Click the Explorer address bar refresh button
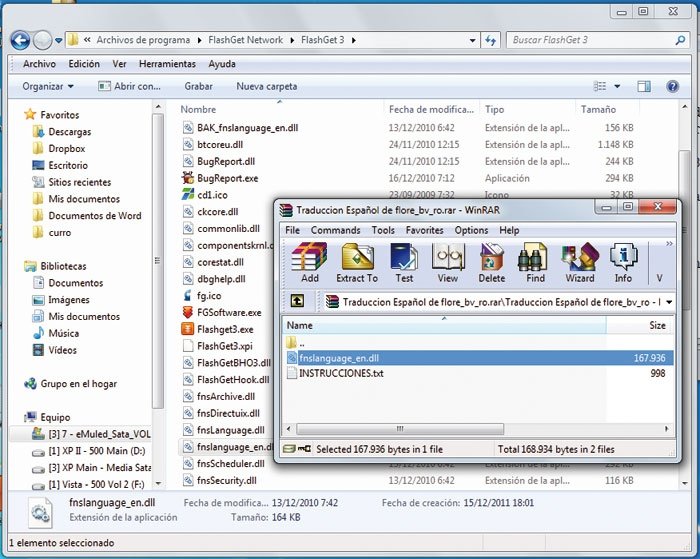 [x=491, y=41]
